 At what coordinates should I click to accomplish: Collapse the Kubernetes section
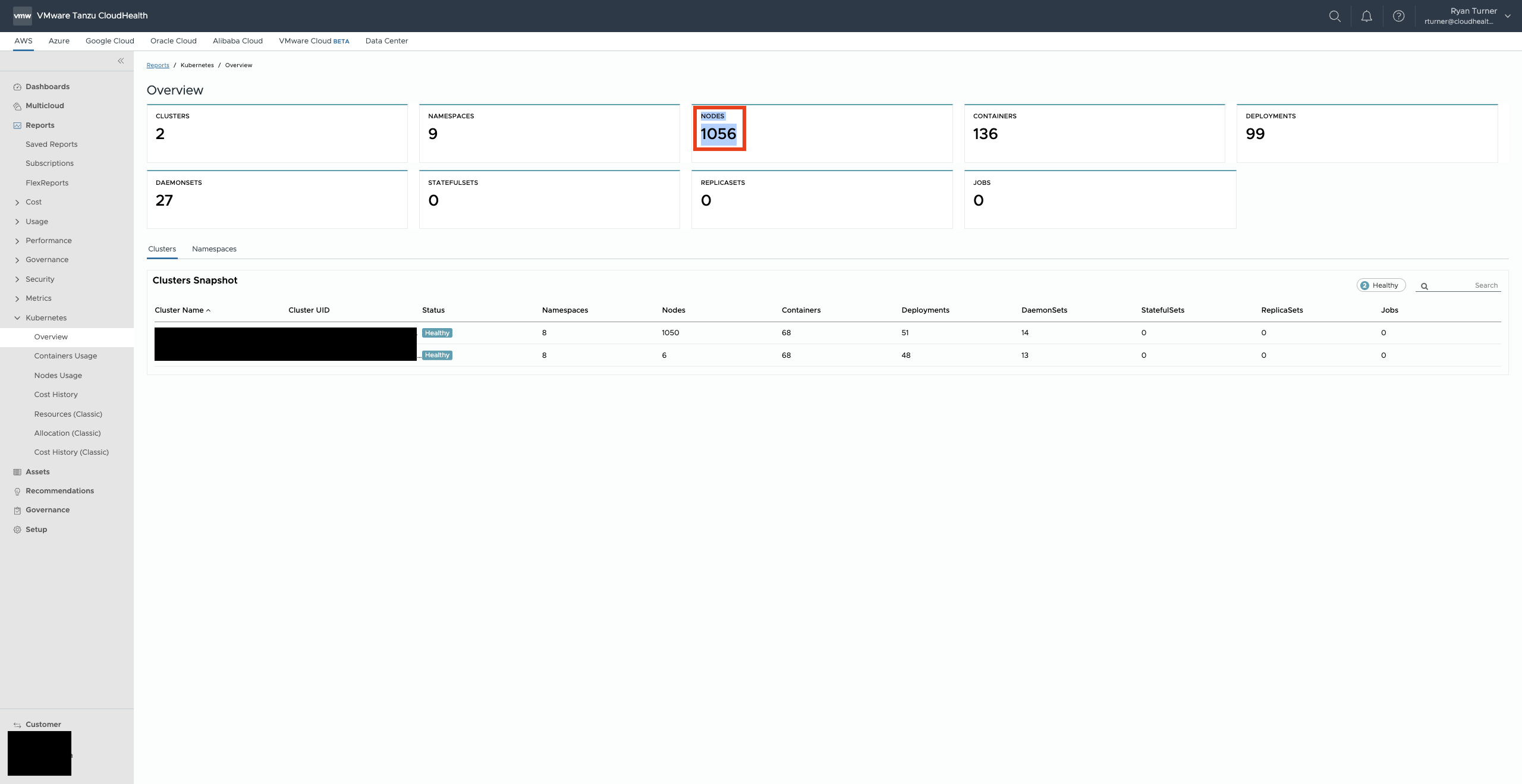pyautogui.click(x=17, y=318)
